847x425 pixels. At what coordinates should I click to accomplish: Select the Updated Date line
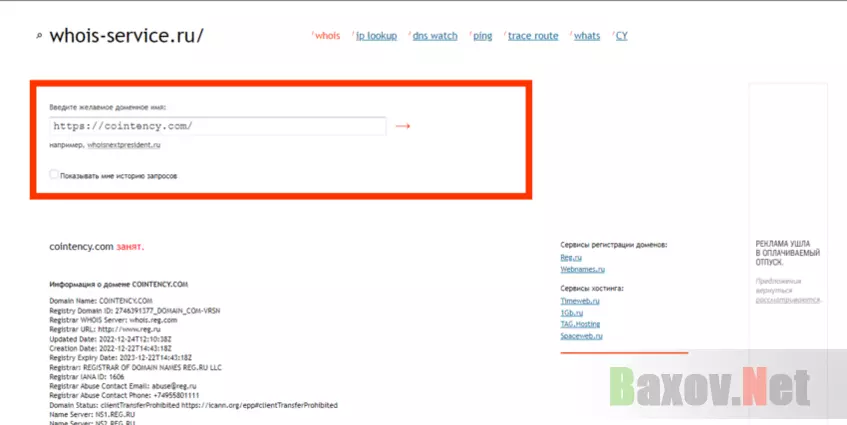click(x=110, y=339)
